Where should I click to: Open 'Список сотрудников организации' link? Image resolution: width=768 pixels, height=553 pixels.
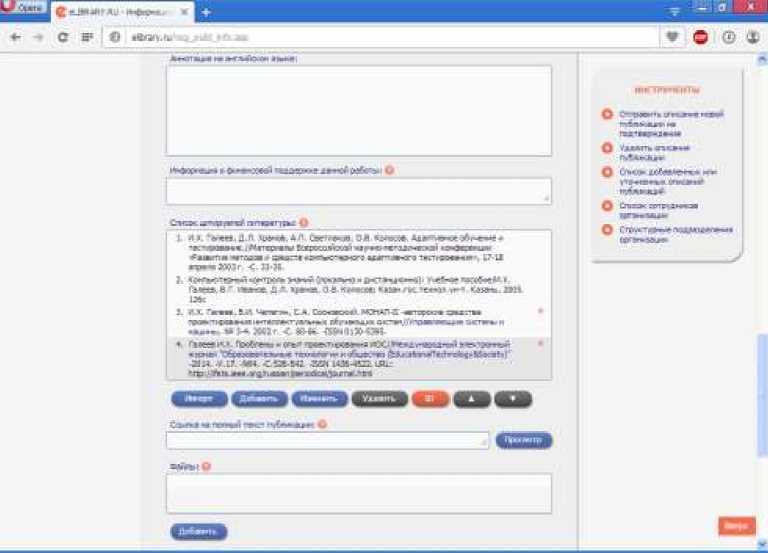[x=658, y=210]
